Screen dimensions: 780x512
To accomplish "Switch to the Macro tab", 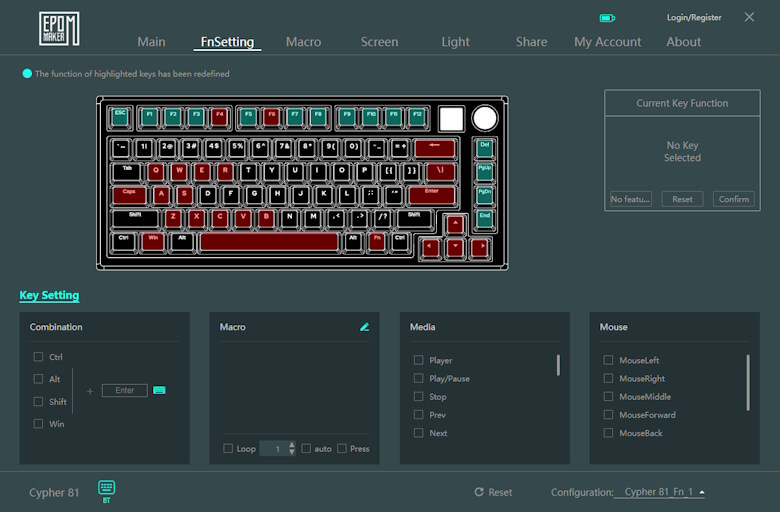I will pyautogui.click(x=303, y=42).
